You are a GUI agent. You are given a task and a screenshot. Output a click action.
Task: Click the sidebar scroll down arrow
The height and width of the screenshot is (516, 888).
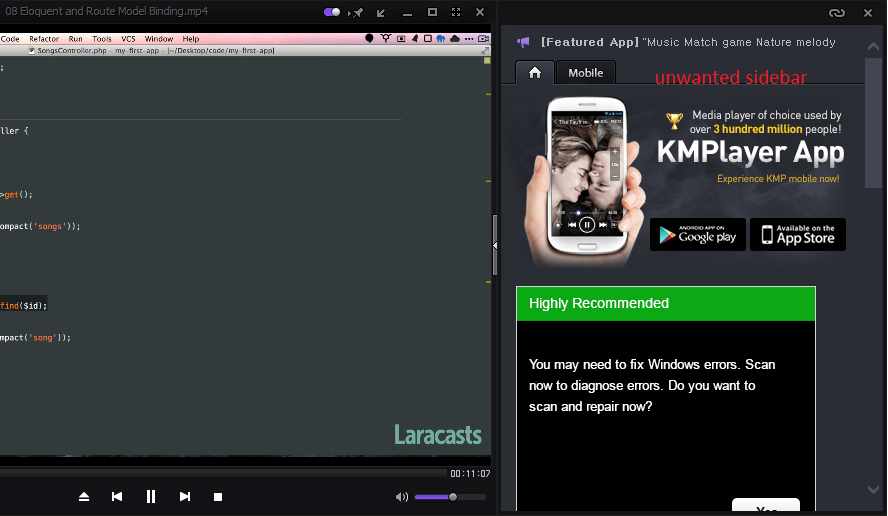(x=873, y=489)
